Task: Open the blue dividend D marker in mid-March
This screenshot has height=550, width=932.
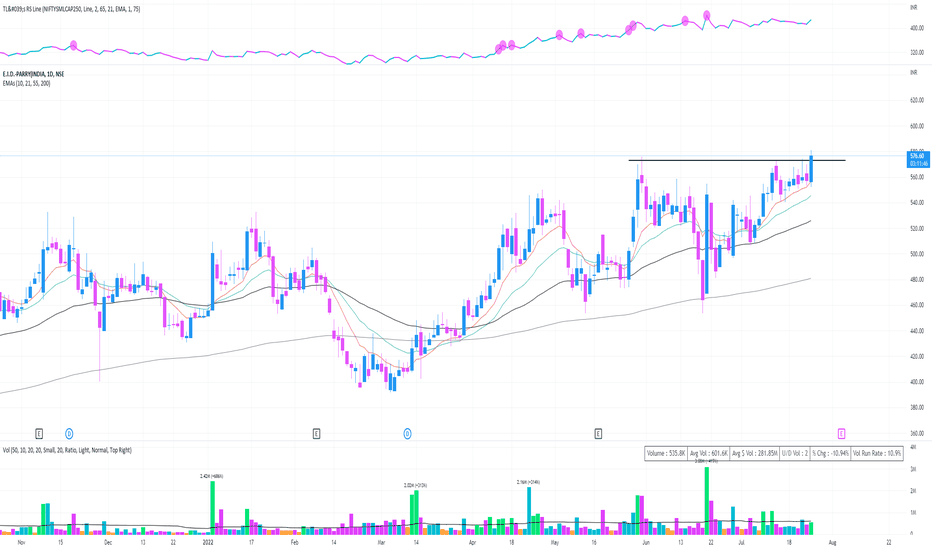Action: pyautogui.click(x=407, y=433)
